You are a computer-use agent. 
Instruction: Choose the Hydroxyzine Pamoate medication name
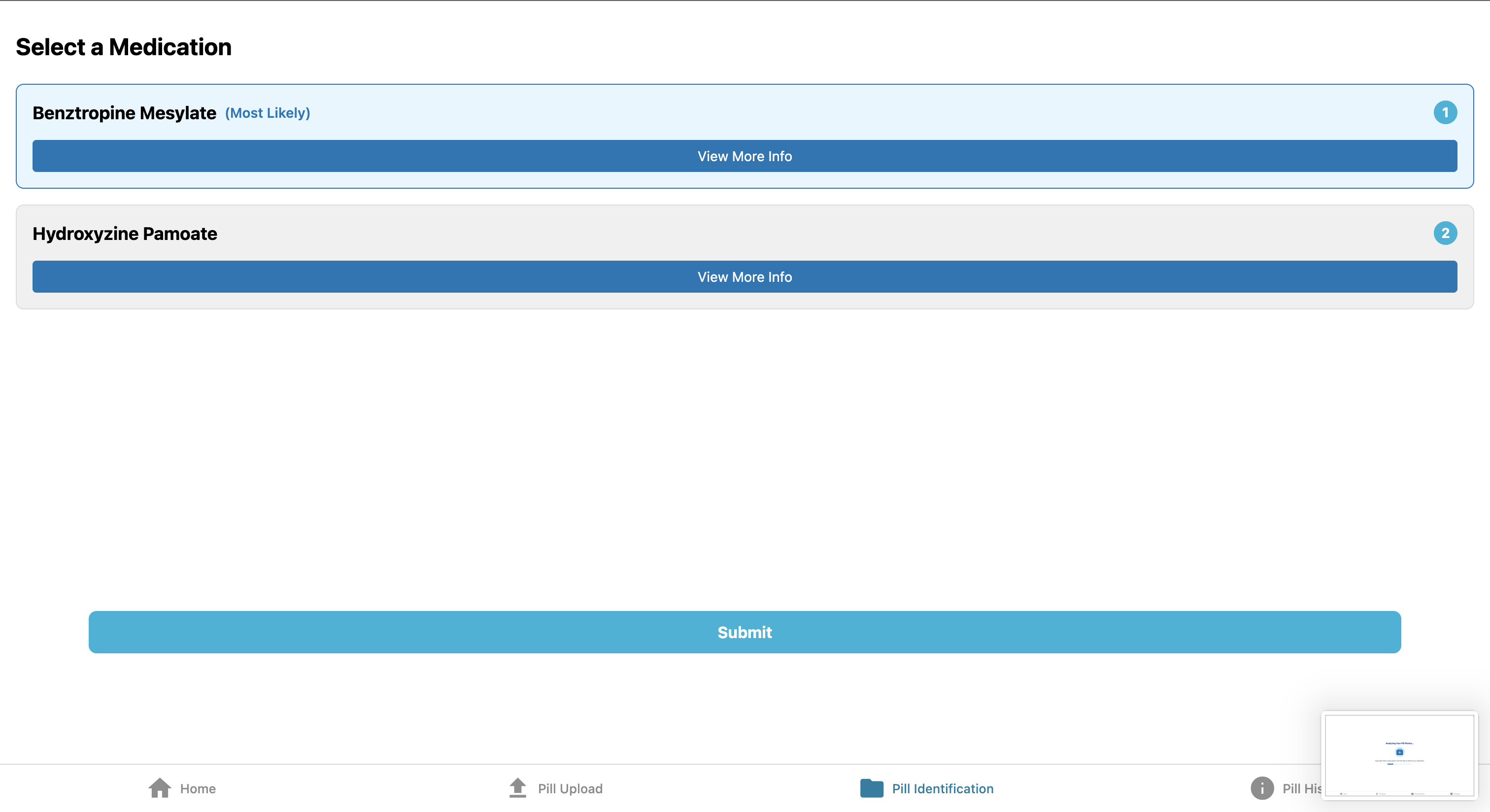click(125, 234)
